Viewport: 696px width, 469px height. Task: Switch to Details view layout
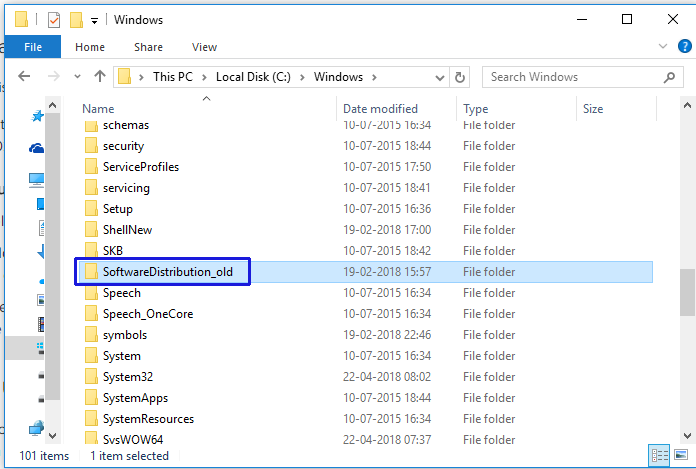[x=660, y=456]
